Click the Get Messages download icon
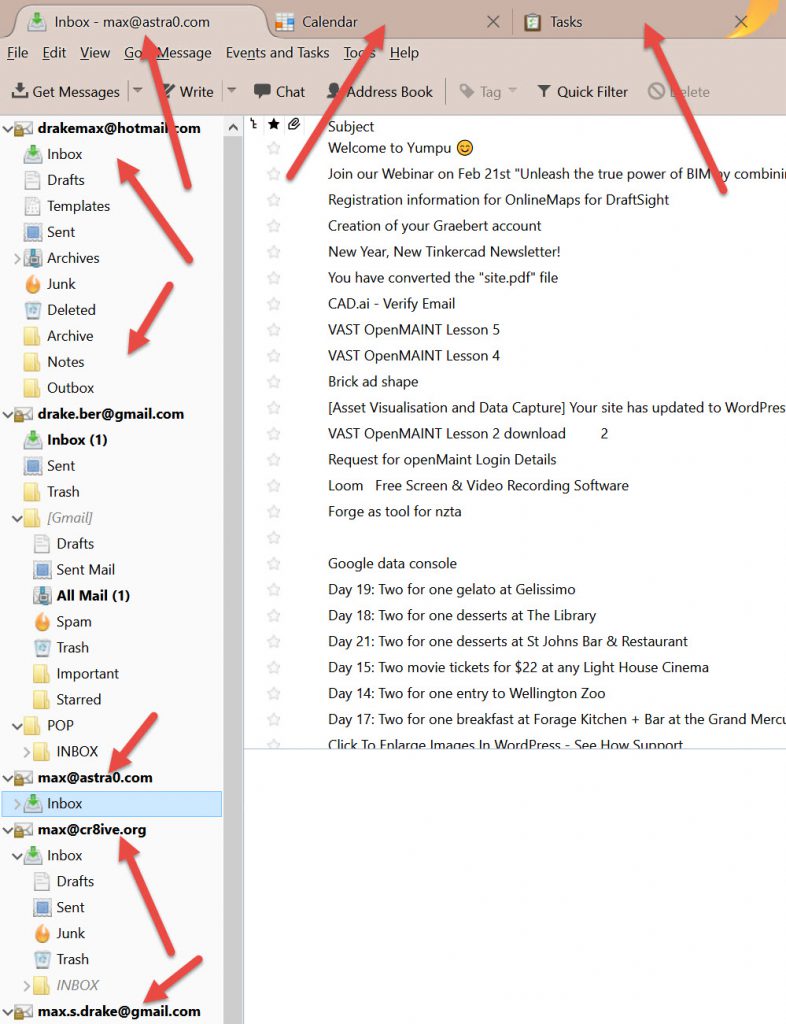Image resolution: width=786 pixels, height=1024 pixels. point(19,91)
